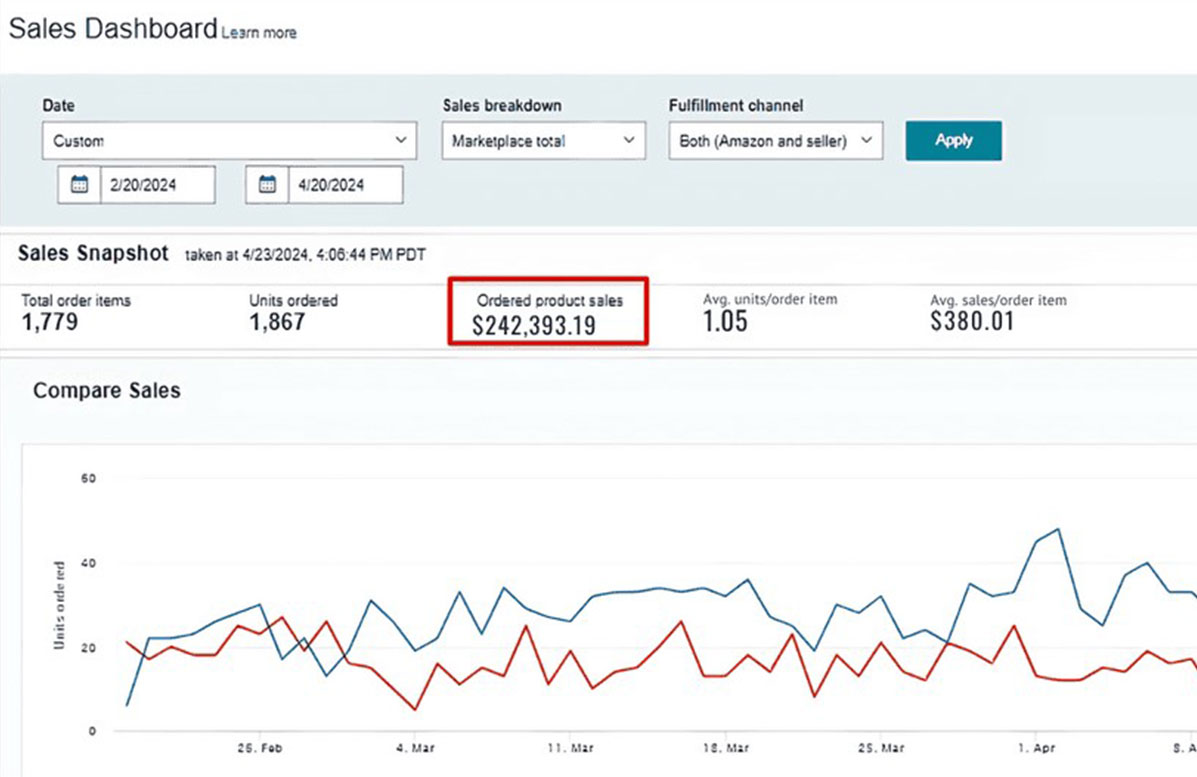1197x777 pixels.
Task: Click the start date field 2/20/2024
Action: click(x=157, y=185)
